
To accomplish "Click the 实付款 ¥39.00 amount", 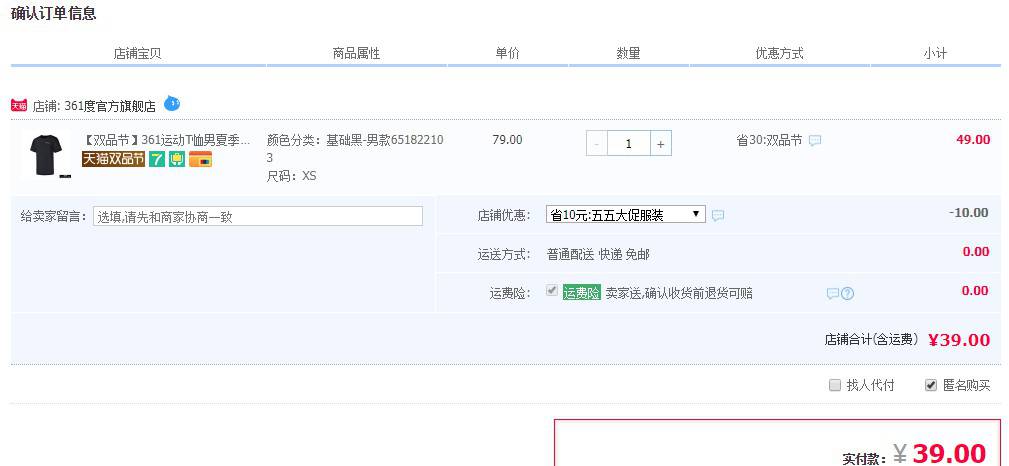I will (914, 454).
